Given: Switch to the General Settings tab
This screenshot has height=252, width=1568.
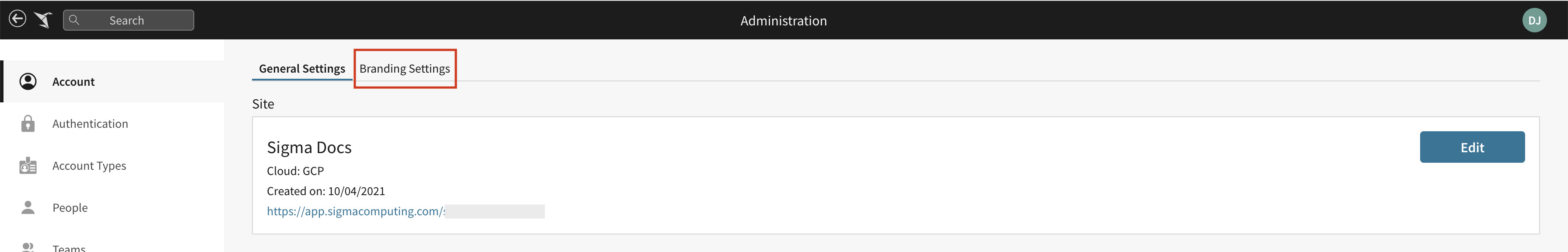Looking at the screenshot, I should pyautogui.click(x=302, y=68).
